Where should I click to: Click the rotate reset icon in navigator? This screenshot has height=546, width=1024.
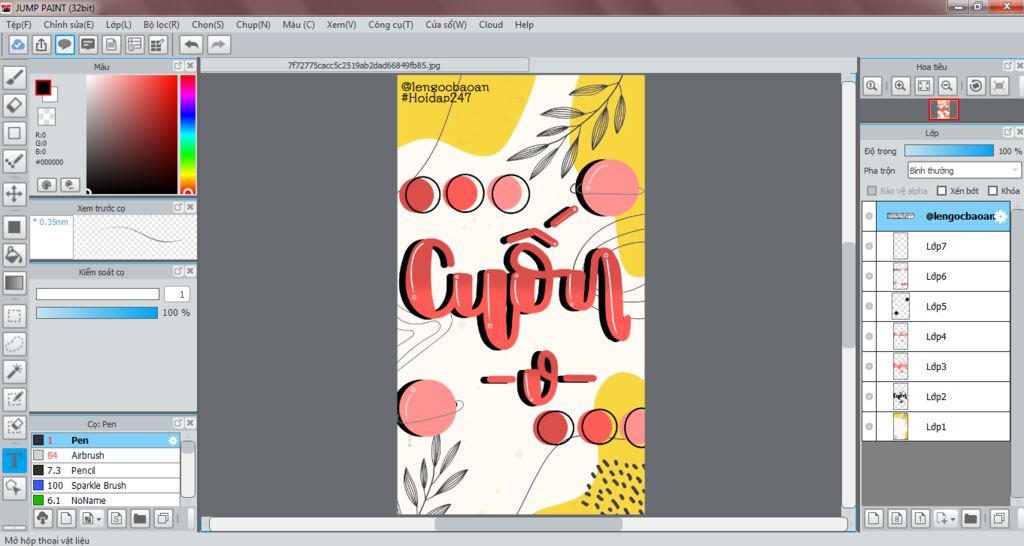[x=976, y=86]
